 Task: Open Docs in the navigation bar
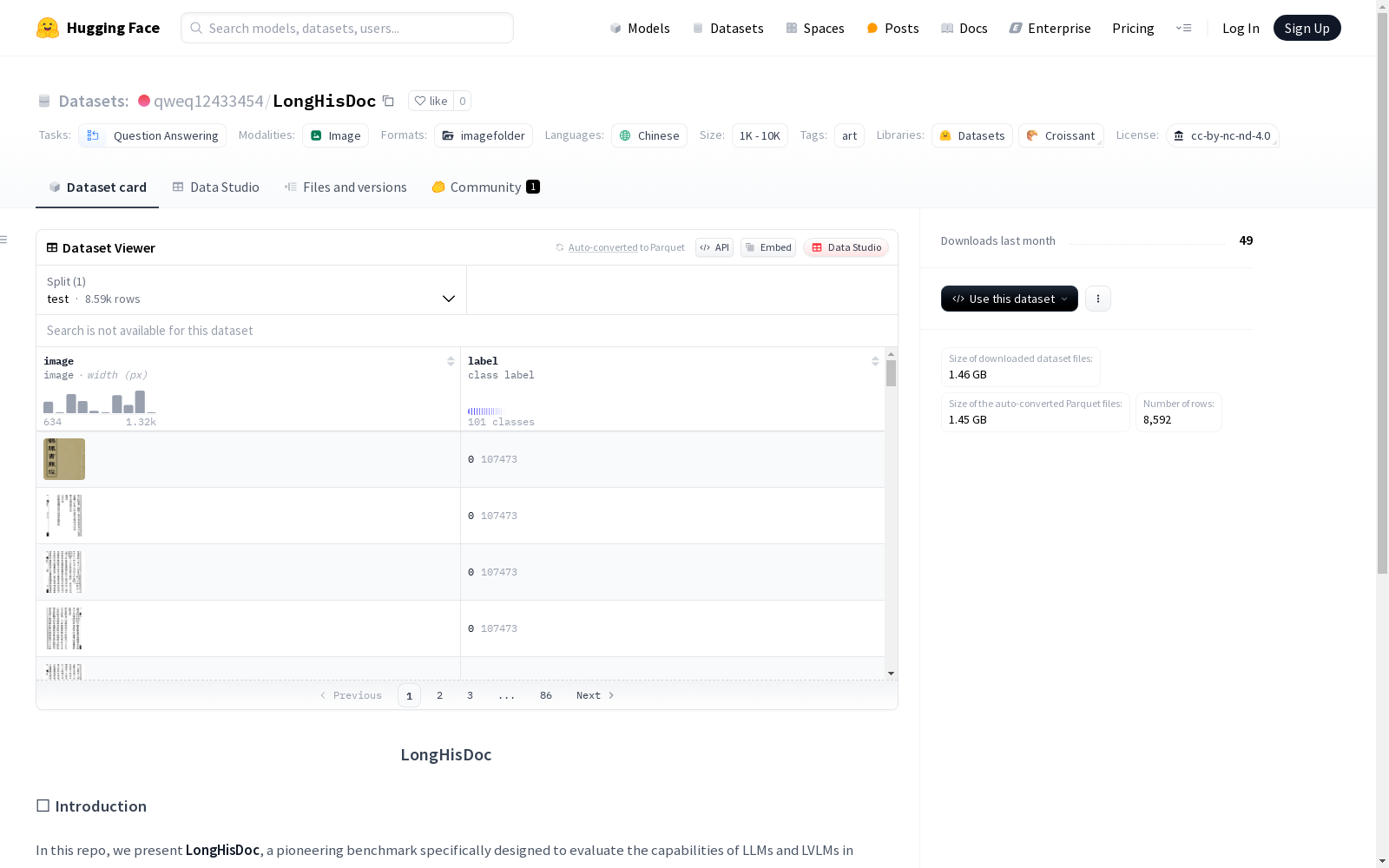click(x=964, y=28)
